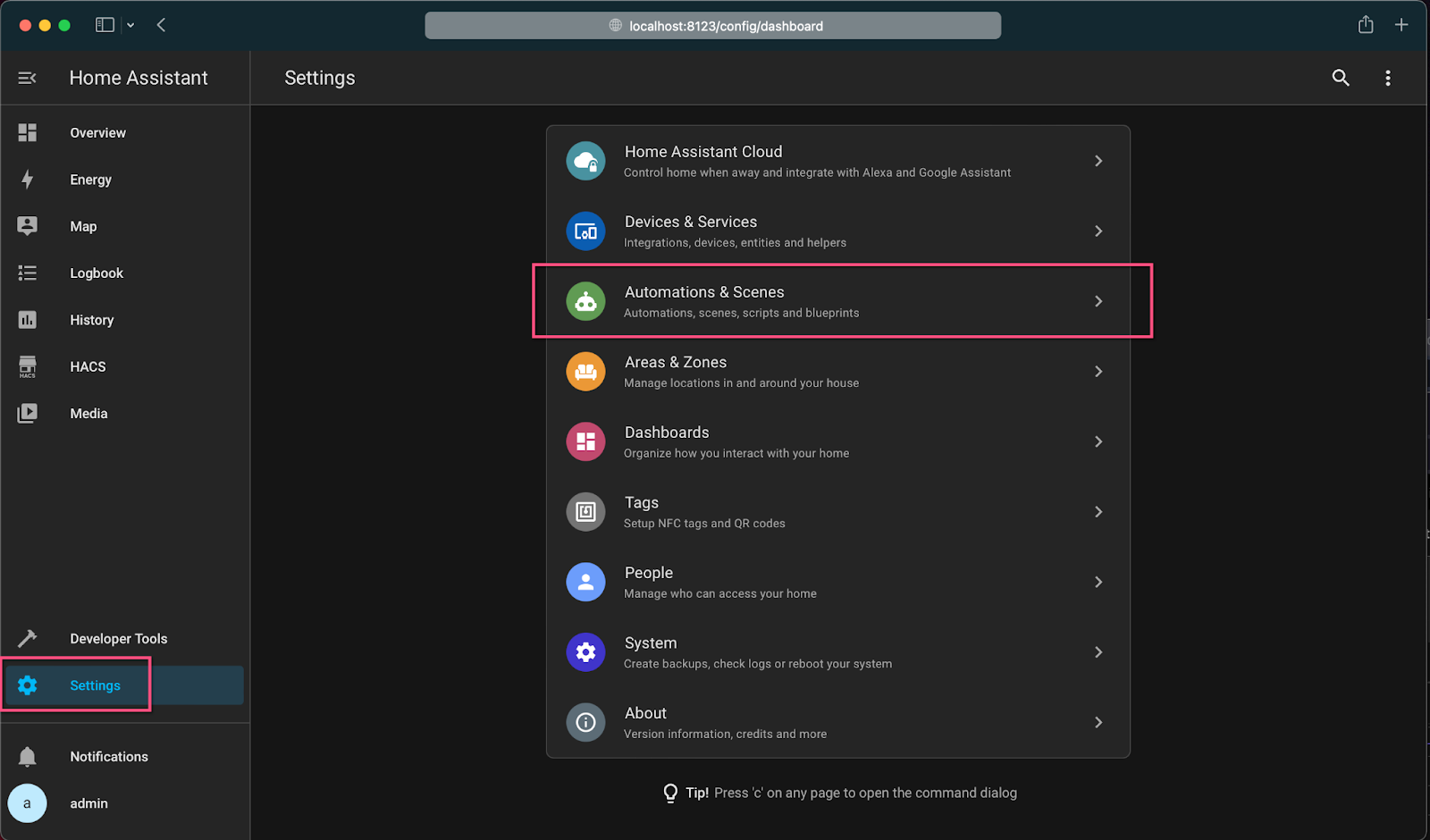The height and width of the screenshot is (840, 1430).
Task: Expand Devices & Services chevron
Action: [x=1098, y=231]
